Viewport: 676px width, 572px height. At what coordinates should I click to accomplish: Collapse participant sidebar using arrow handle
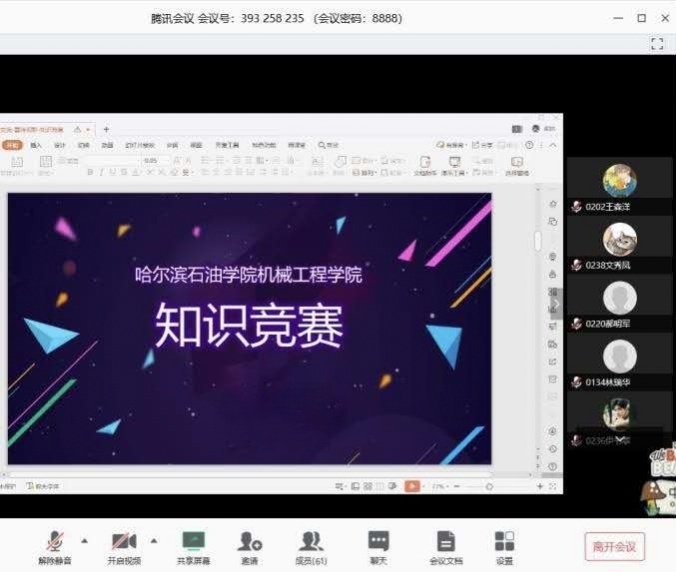coord(558,302)
